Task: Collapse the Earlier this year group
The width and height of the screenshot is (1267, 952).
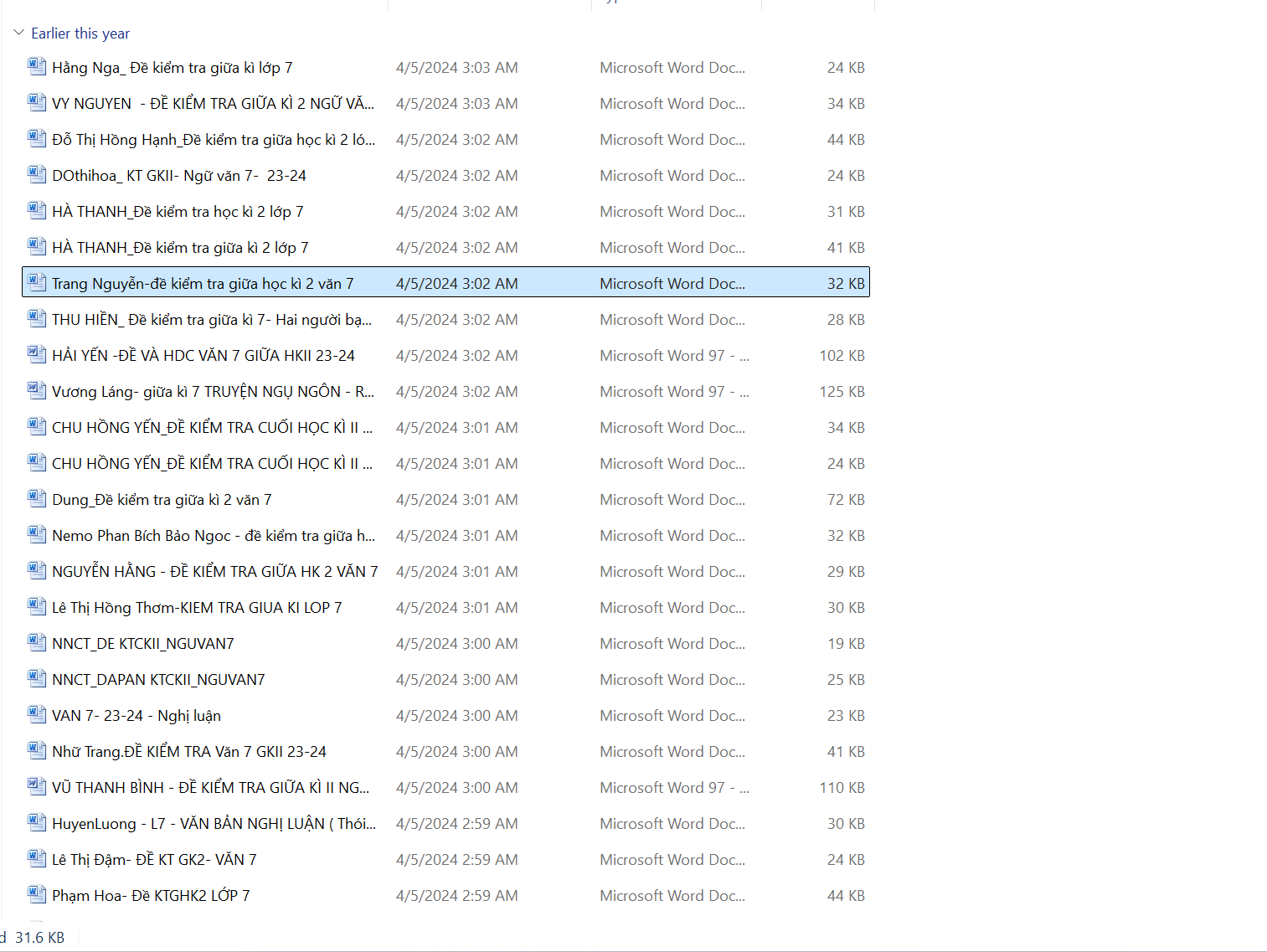Action: [18, 33]
